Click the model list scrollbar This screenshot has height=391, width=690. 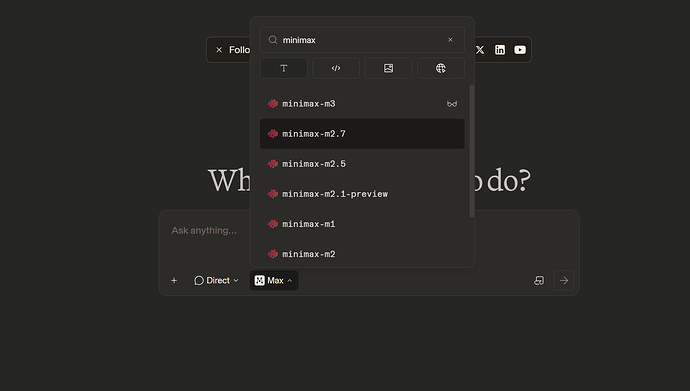coord(472,151)
